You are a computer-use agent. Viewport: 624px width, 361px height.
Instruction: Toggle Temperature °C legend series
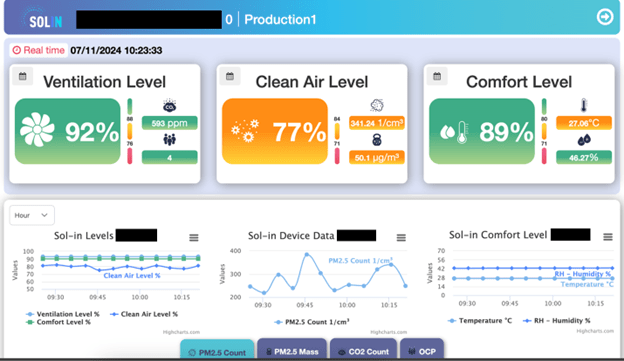pyautogui.click(x=480, y=320)
